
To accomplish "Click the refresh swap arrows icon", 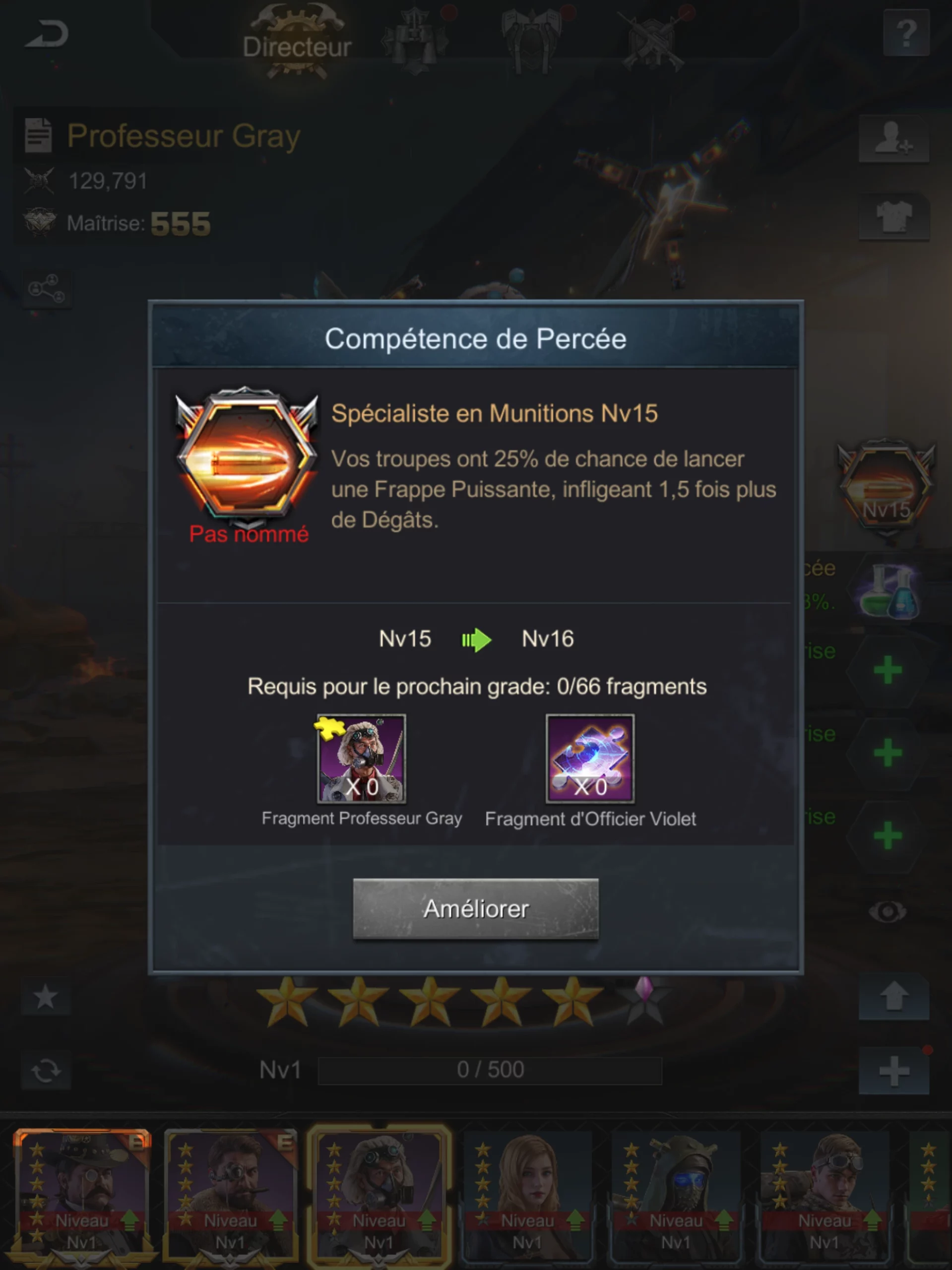I will [46, 1070].
